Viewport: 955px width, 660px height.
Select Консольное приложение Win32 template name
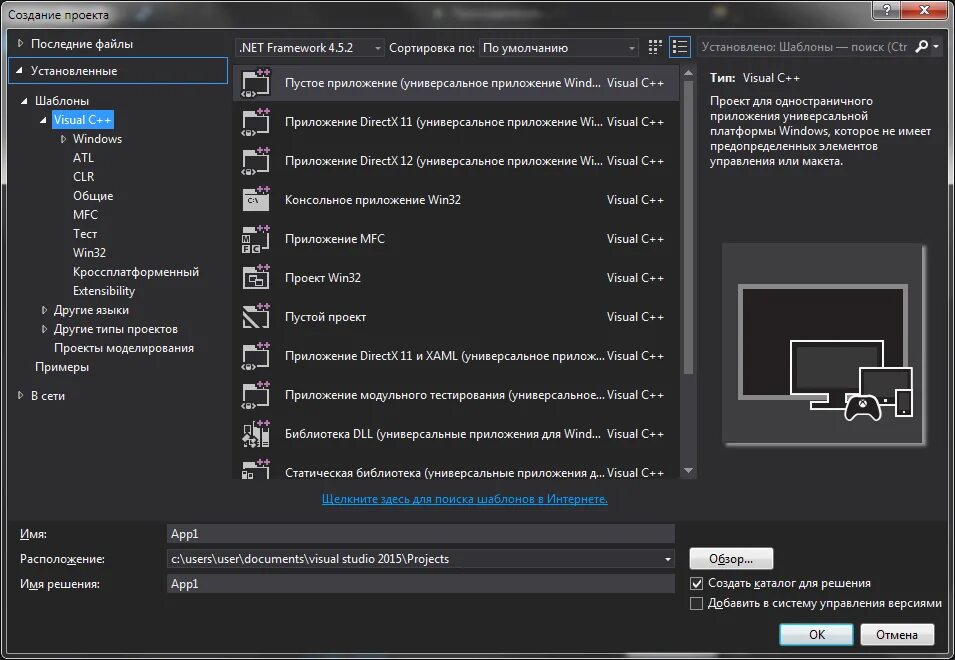(x=373, y=200)
